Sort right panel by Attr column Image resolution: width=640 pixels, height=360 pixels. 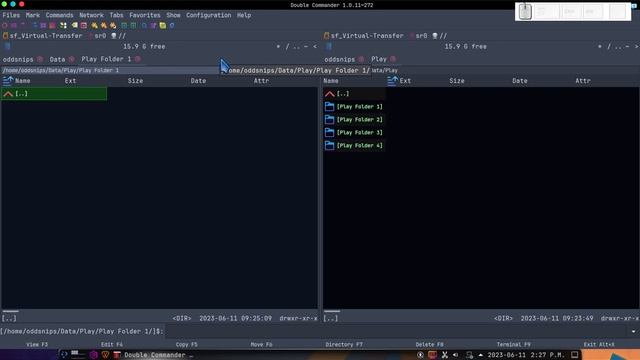coord(583,81)
